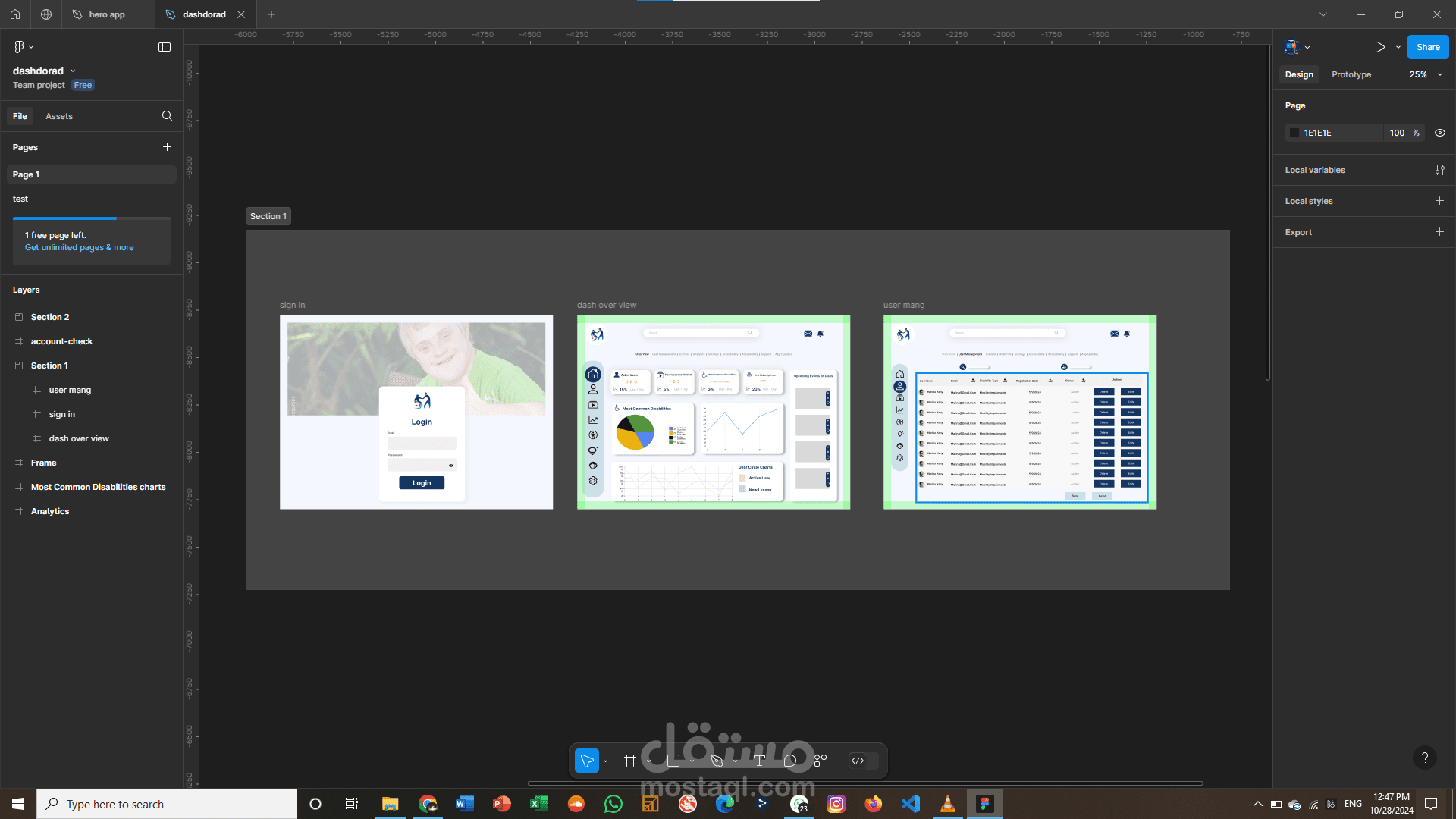Viewport: 1456px width, 819px height.
Task: Select the Frame tool
Action: [x=629, y=761]
